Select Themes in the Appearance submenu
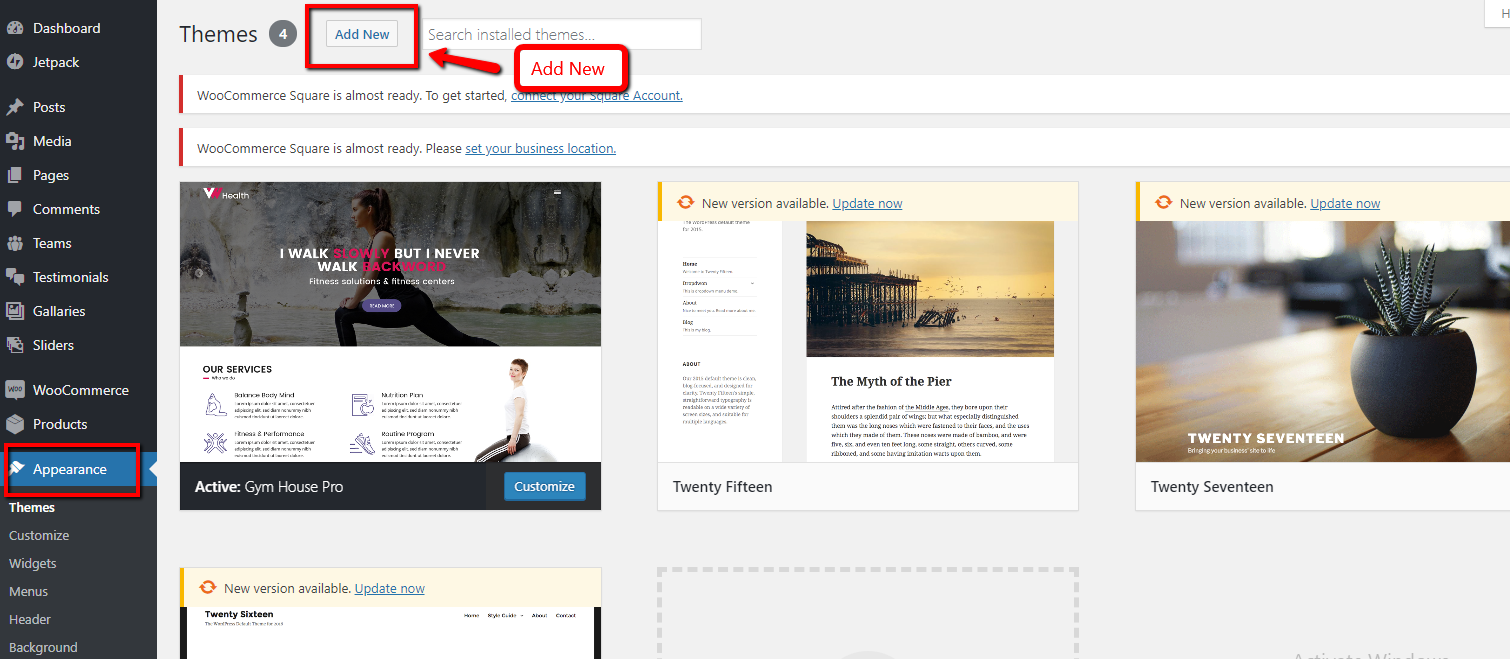The height and width of the screenshot is (659, 1510). (x=32, y=507)
